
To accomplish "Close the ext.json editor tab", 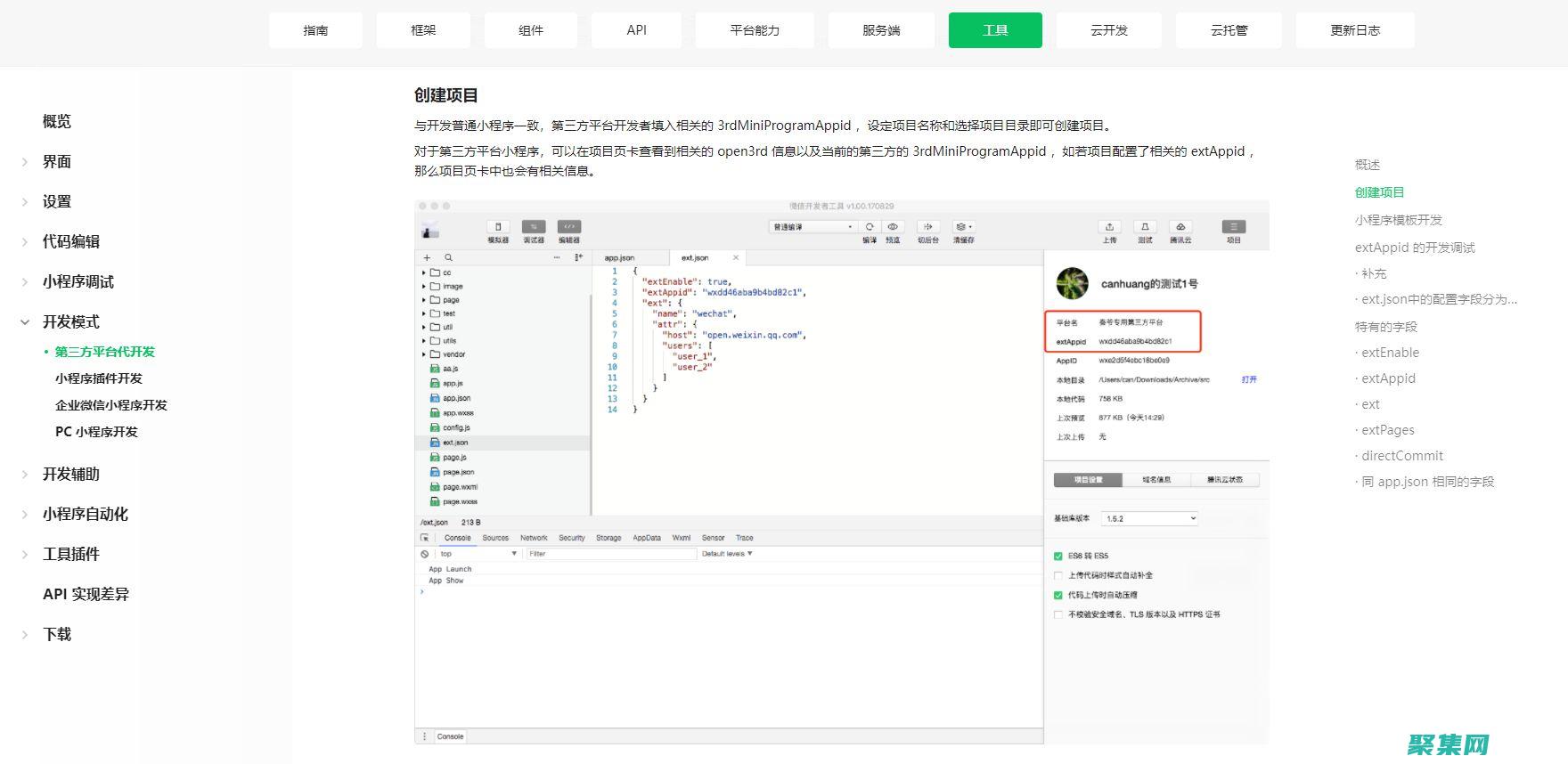I will pos(736,257).
